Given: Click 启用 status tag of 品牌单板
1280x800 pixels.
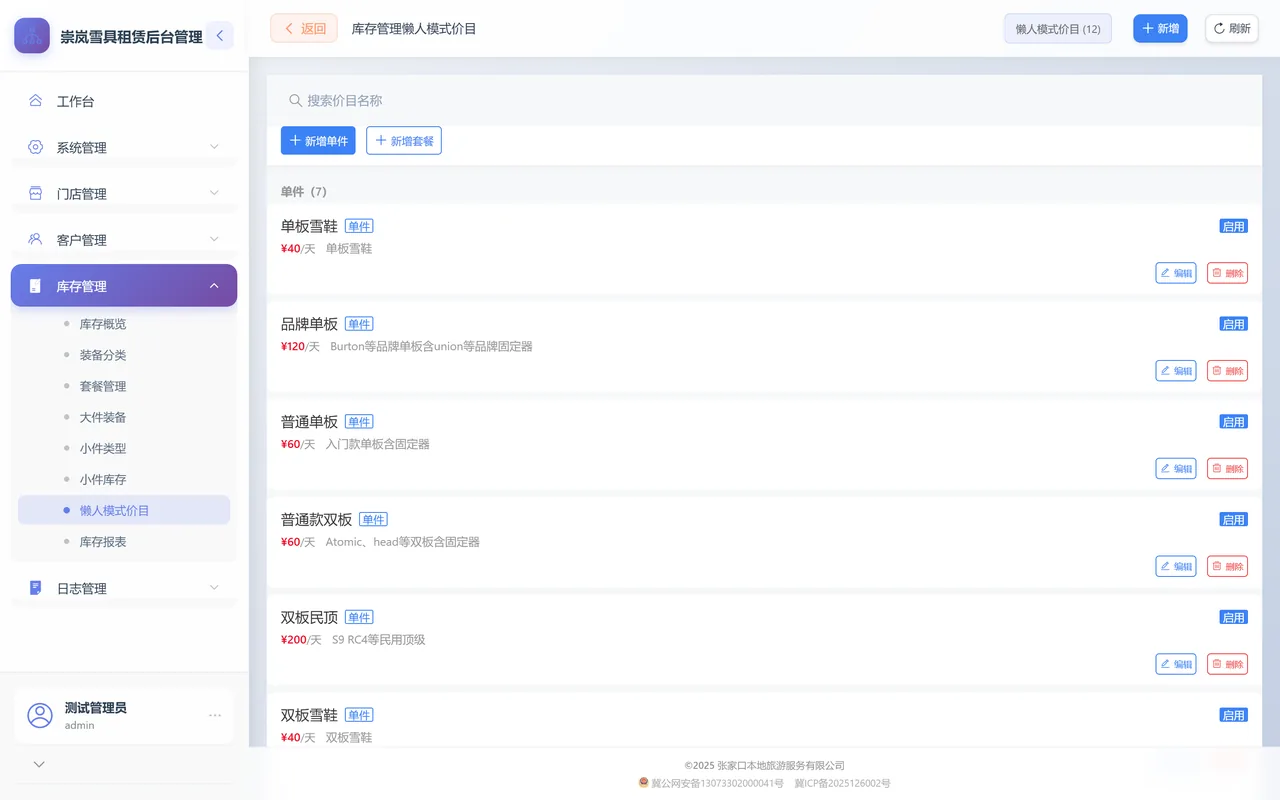Looking at the screenshot, I should point(1234,324).
